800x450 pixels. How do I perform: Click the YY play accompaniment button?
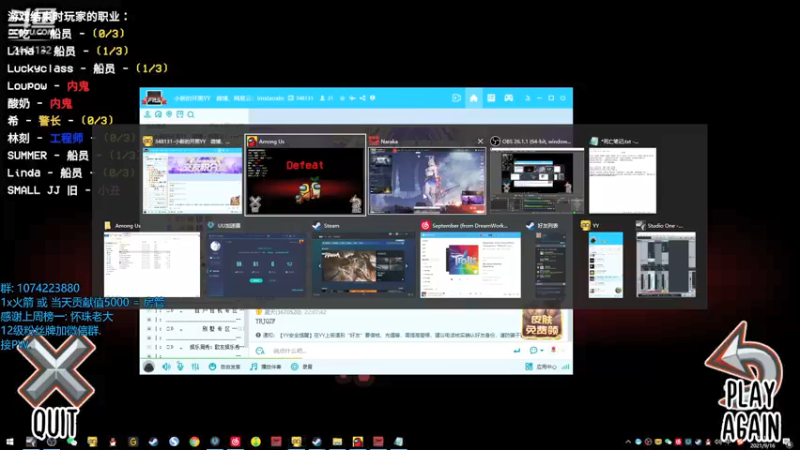(266, 366)
